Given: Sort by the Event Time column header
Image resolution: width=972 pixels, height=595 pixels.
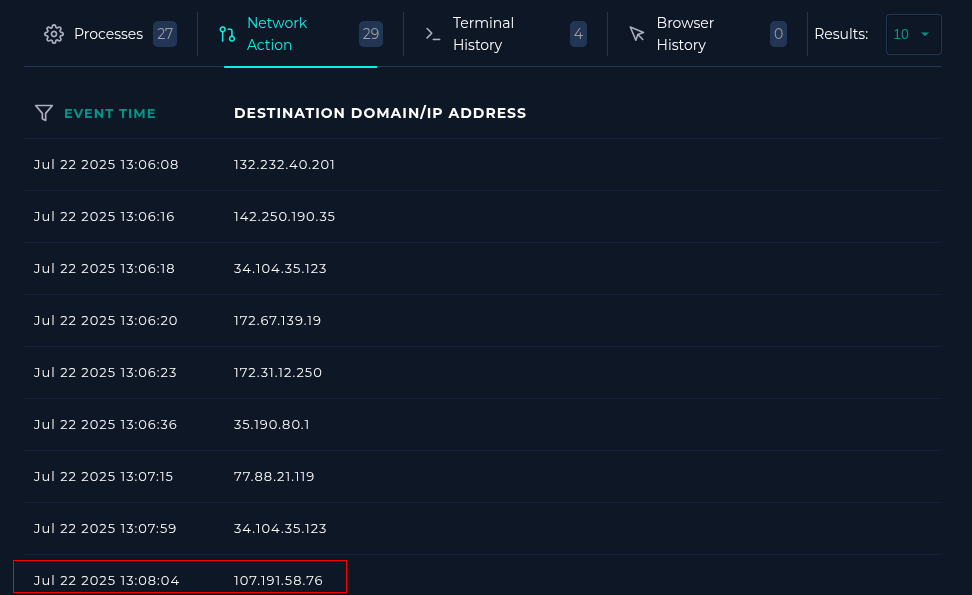Looking at the screenshot, I should (110, 113).
